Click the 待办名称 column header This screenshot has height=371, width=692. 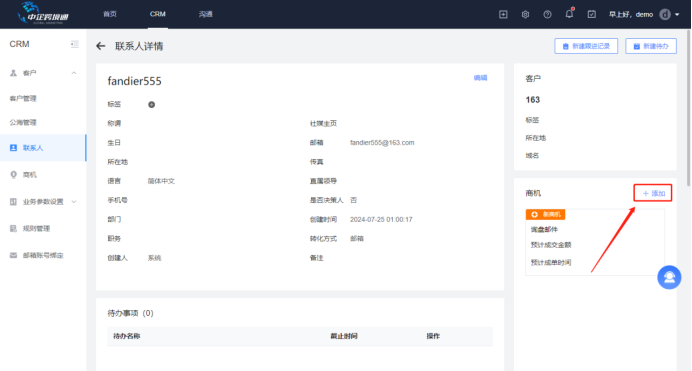(127, 336)
